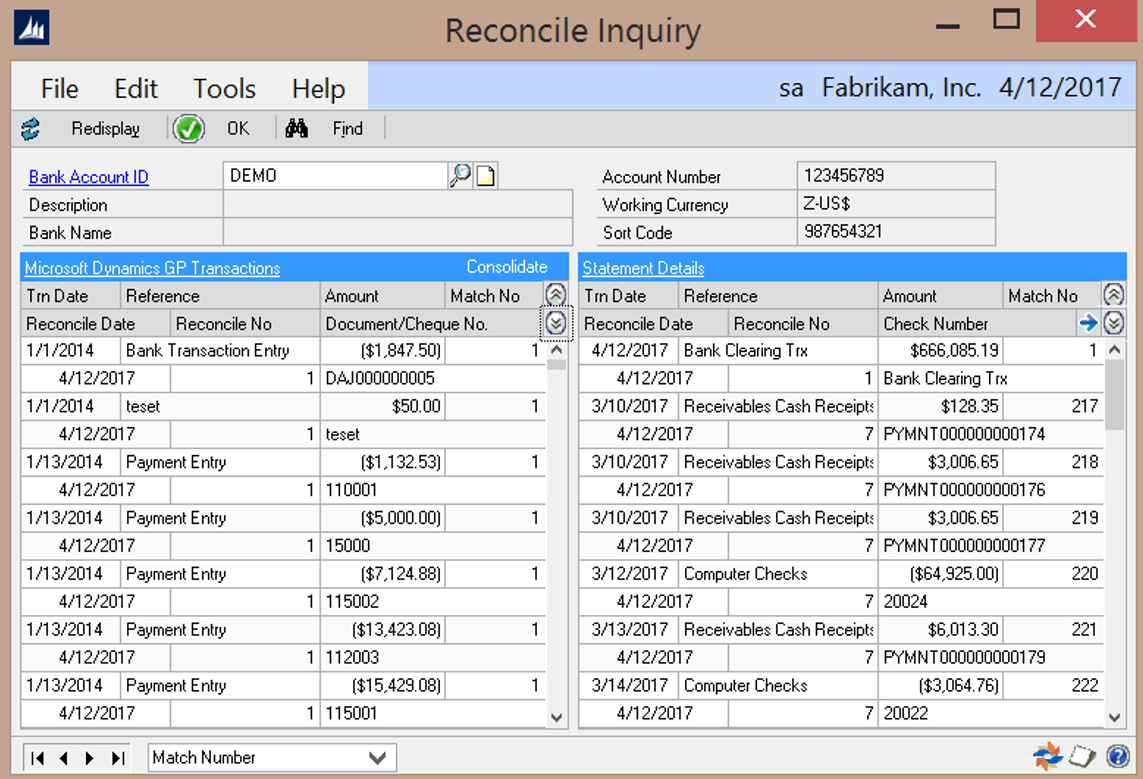This screenshot has height=779, width=1143.
Task: Click the notes icon in bottom status bar
Action: (1083, 757)
